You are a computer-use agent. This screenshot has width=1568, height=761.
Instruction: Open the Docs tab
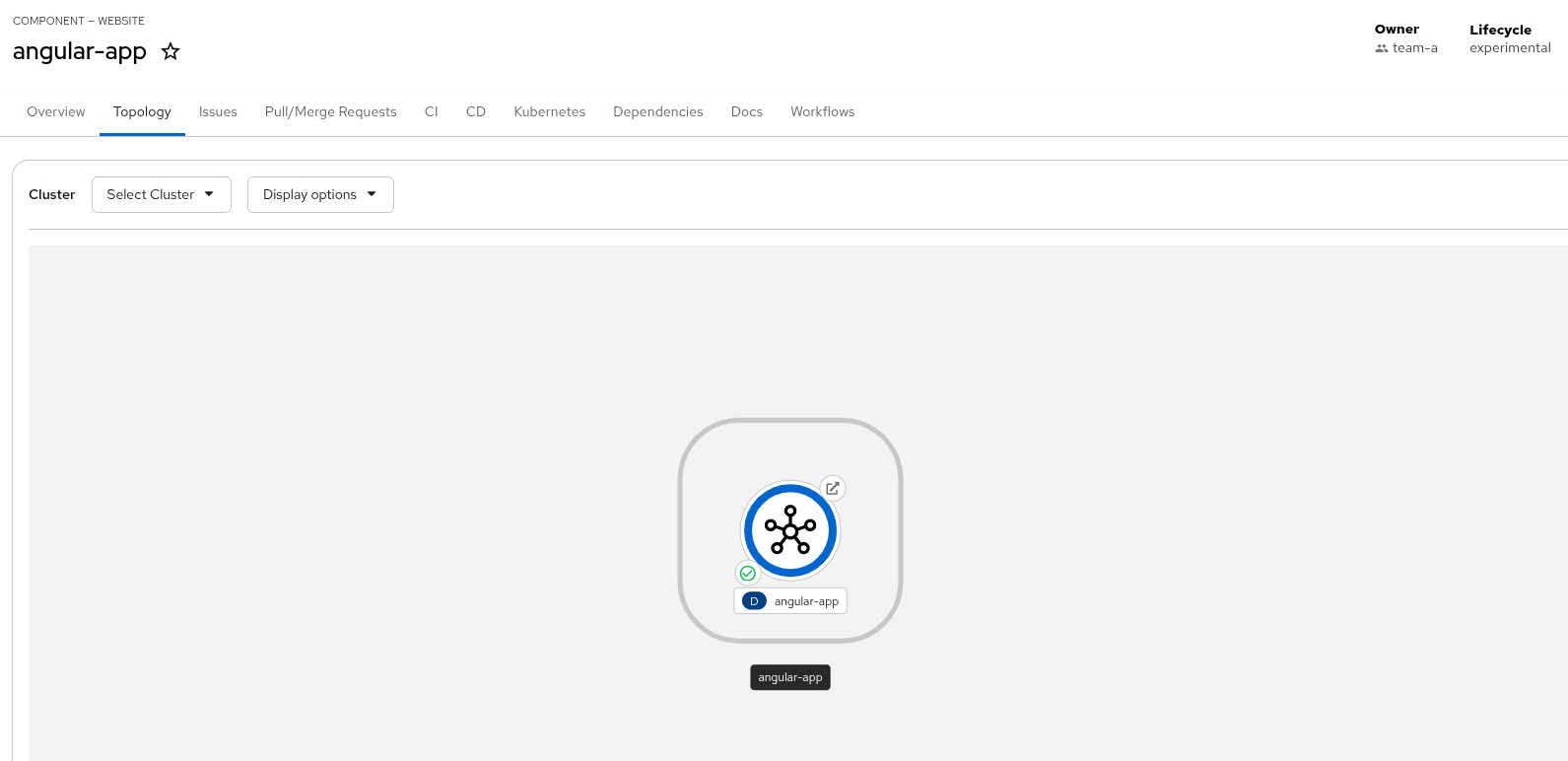(747, 112)
